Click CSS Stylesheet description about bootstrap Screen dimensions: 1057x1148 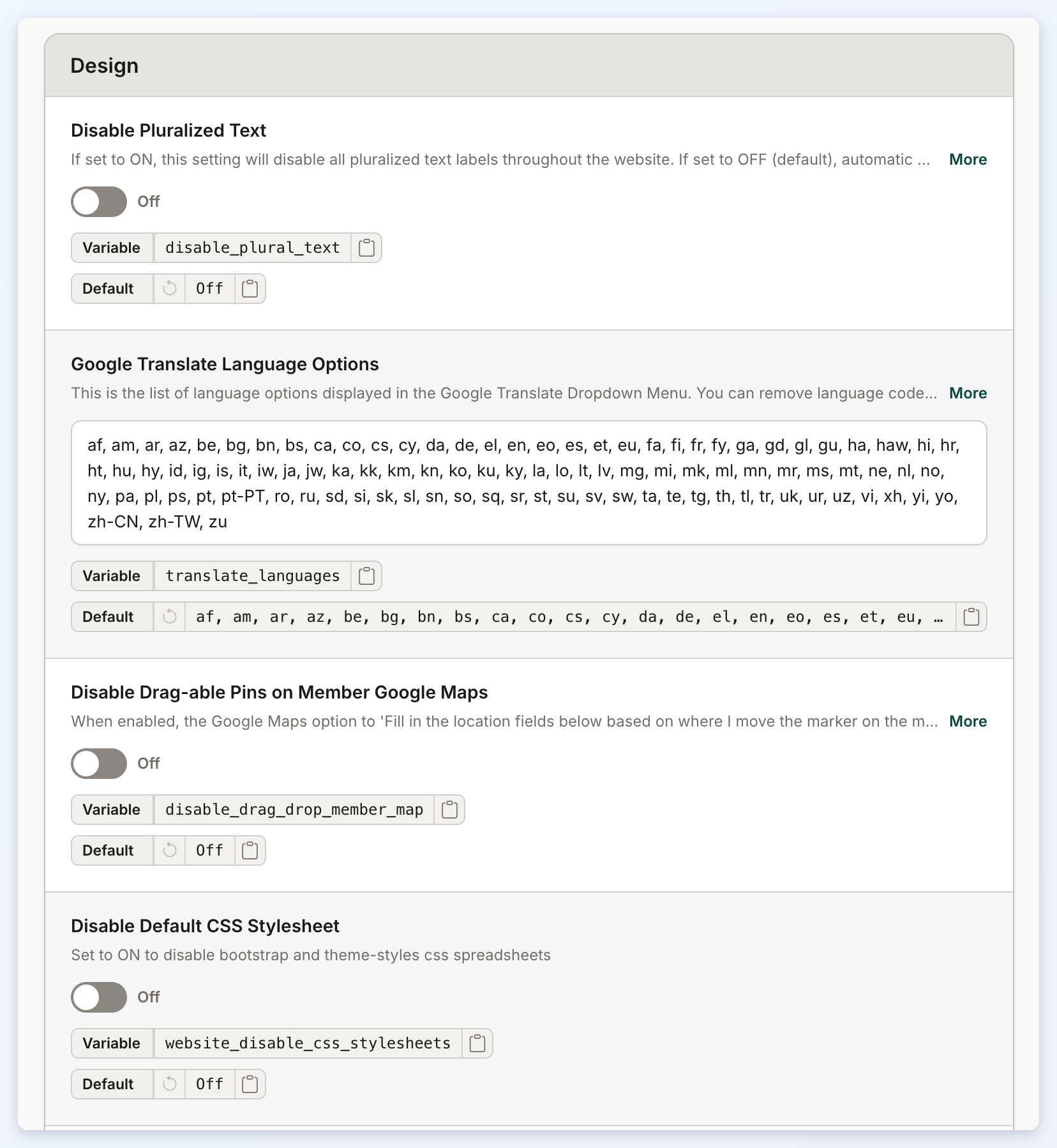311,955
